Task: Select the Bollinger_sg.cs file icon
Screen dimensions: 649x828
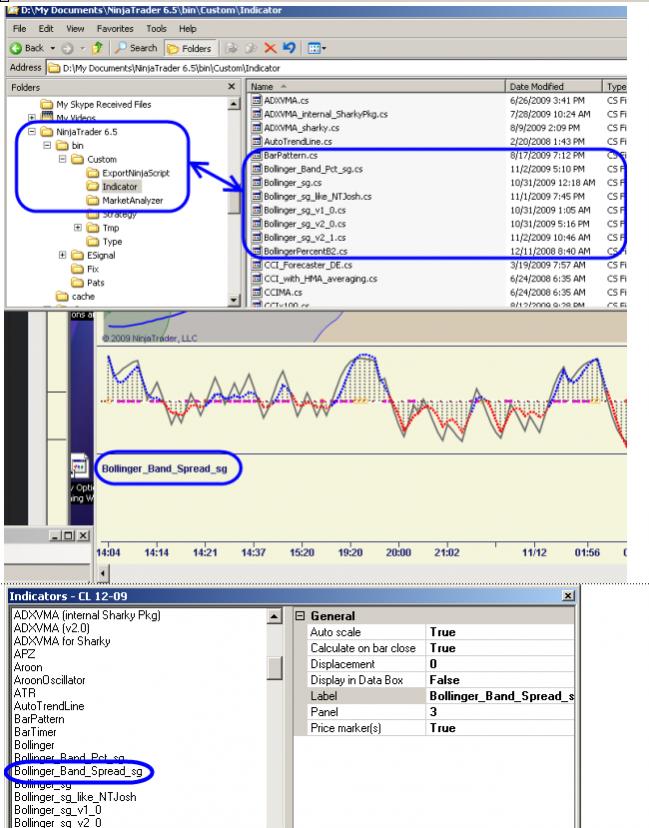Action: (257, 183)
